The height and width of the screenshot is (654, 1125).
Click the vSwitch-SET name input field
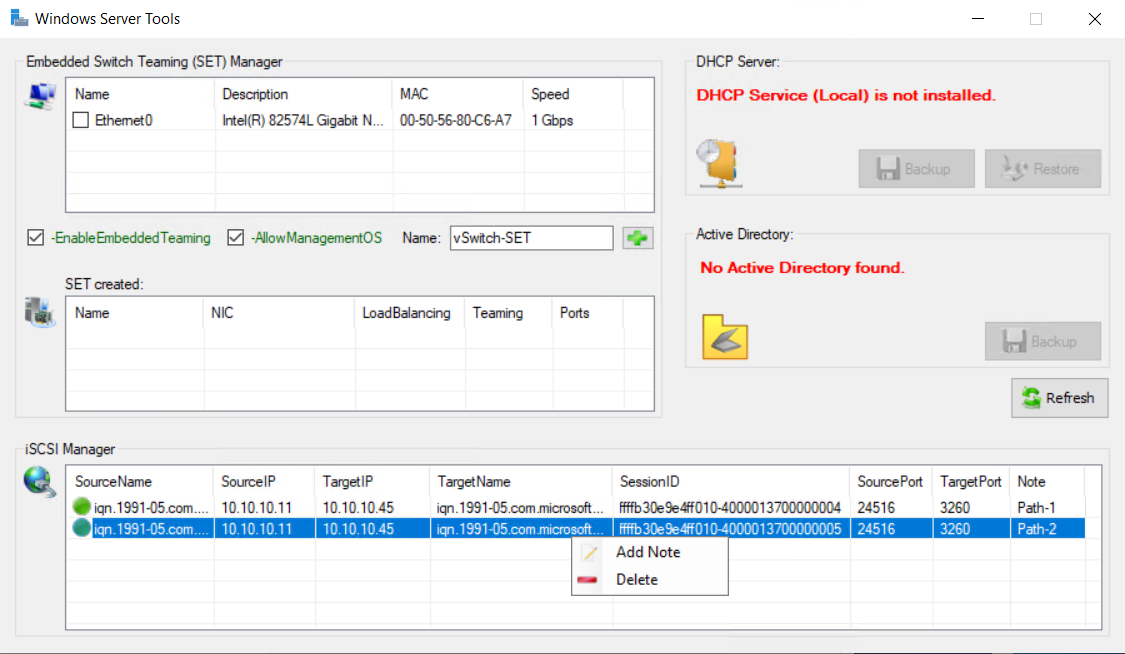tap(530, 238)
